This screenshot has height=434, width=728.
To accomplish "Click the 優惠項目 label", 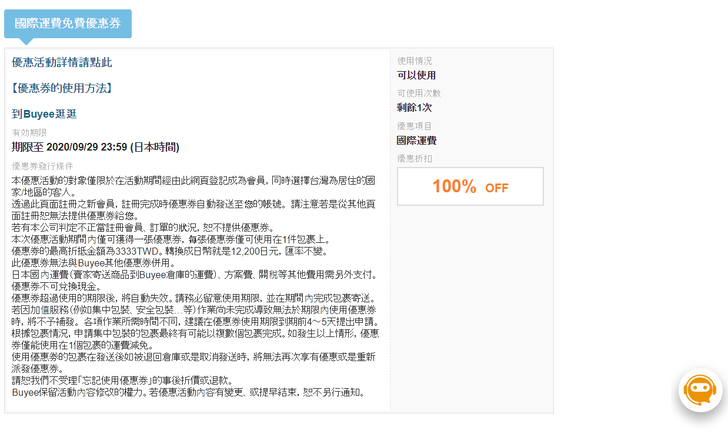I will [x=415, y=126].
